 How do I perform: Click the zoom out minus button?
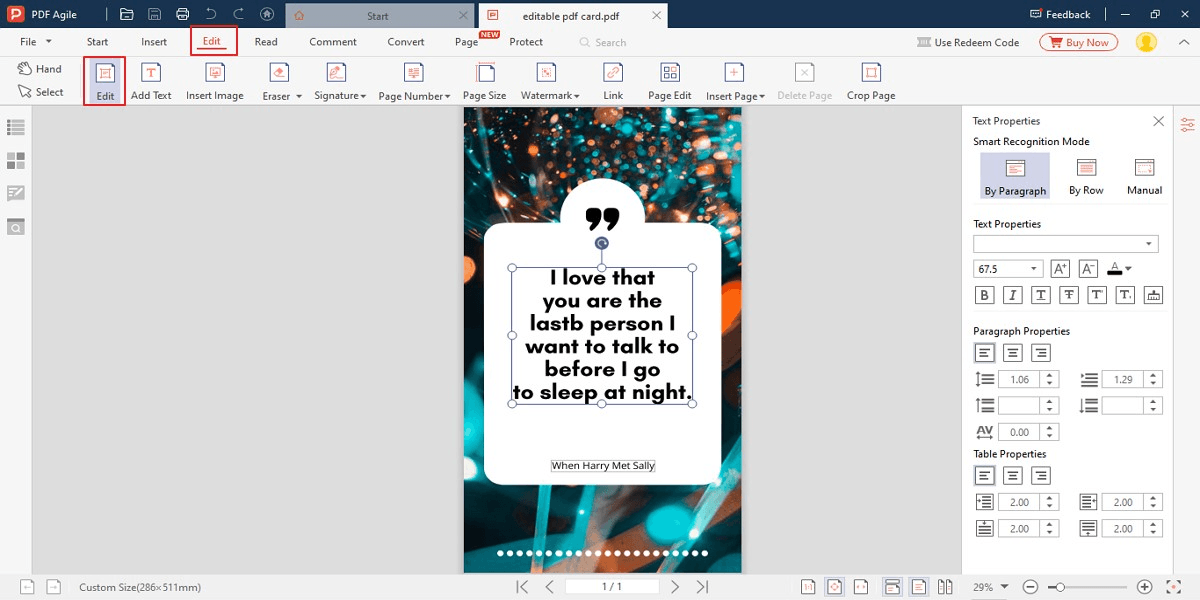(1029, 587)
